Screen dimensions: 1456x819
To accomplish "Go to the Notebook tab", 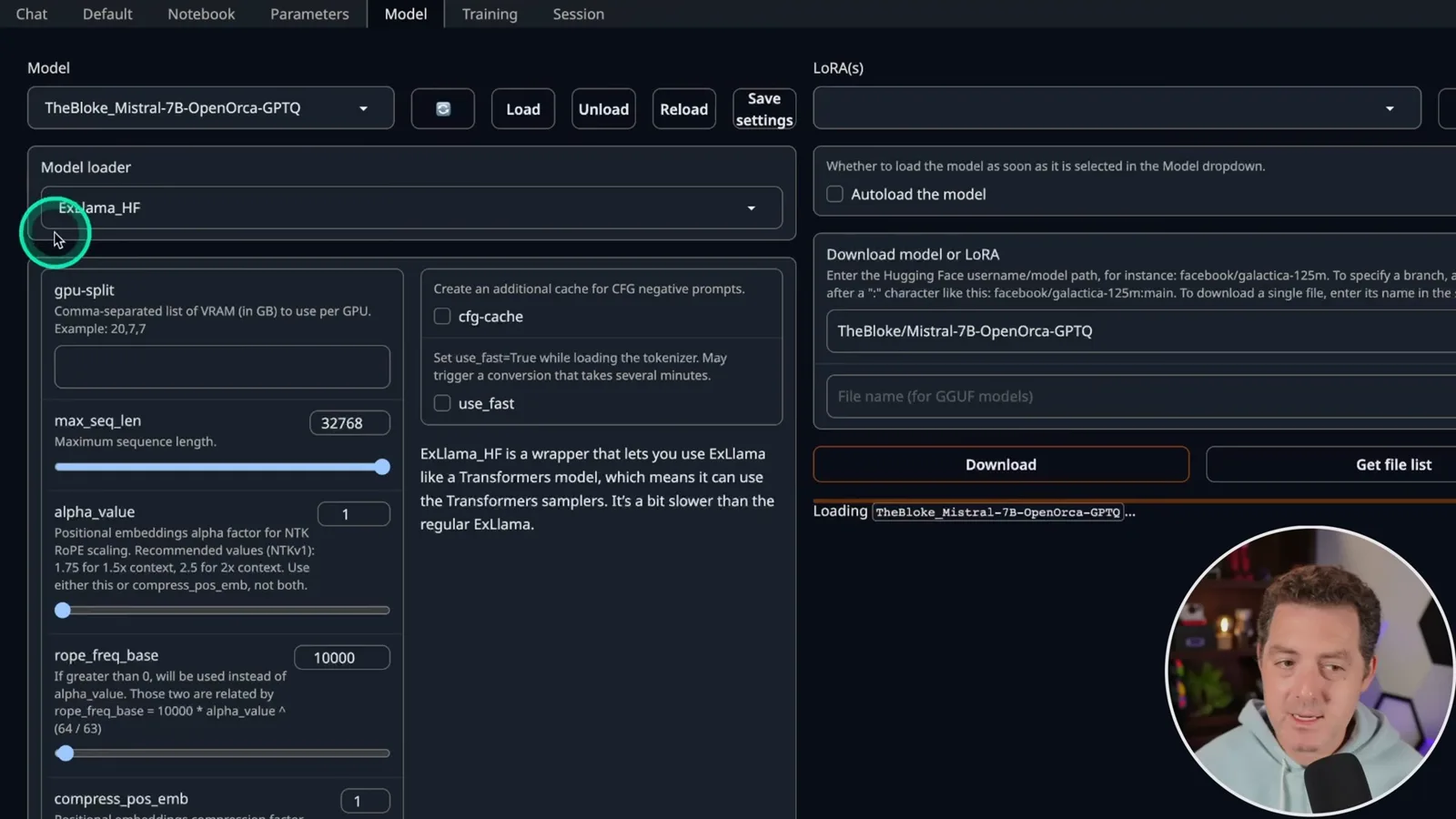I will [201, 14].
